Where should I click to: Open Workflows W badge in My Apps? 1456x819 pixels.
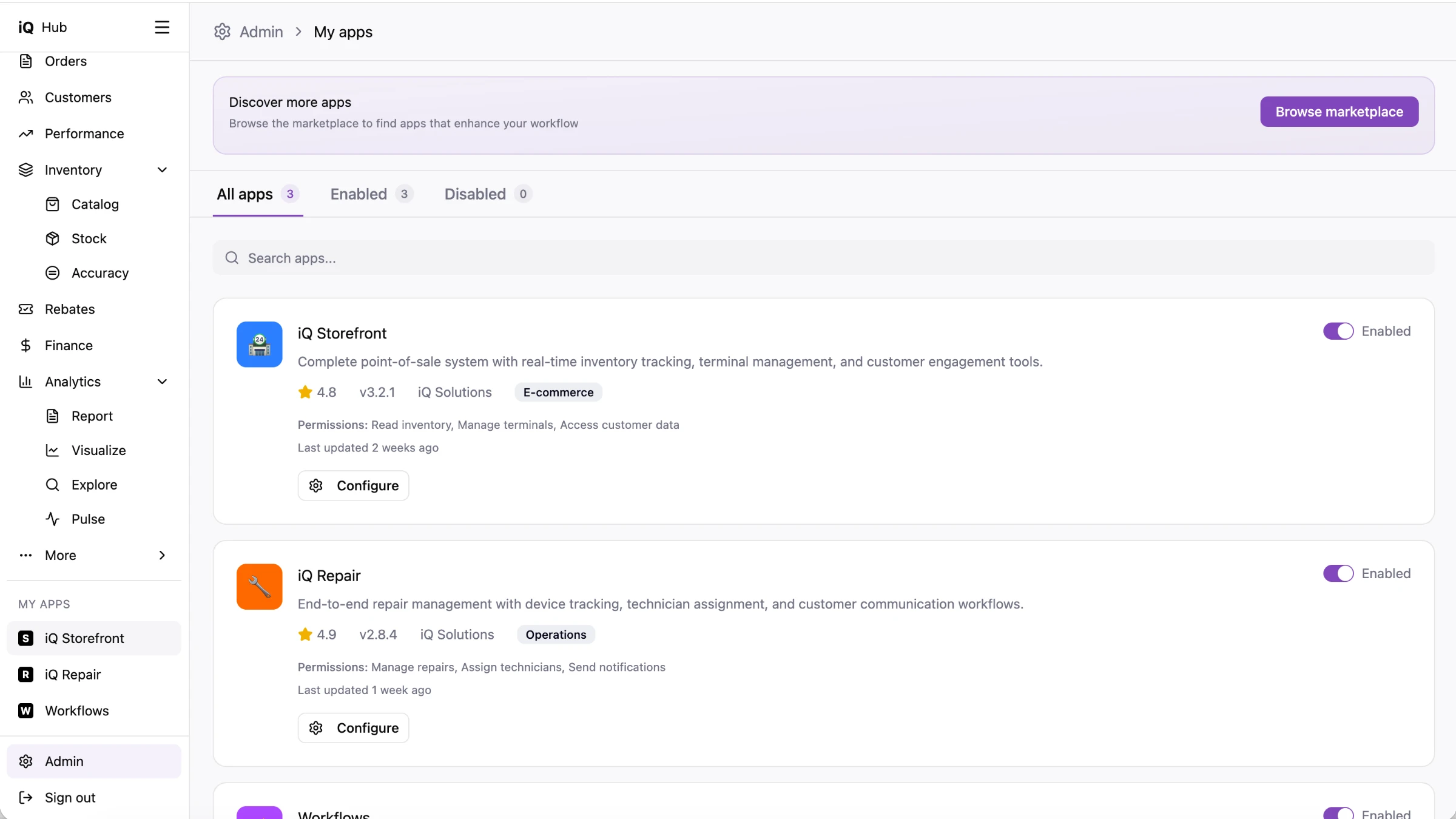click(x=25, y=710)
